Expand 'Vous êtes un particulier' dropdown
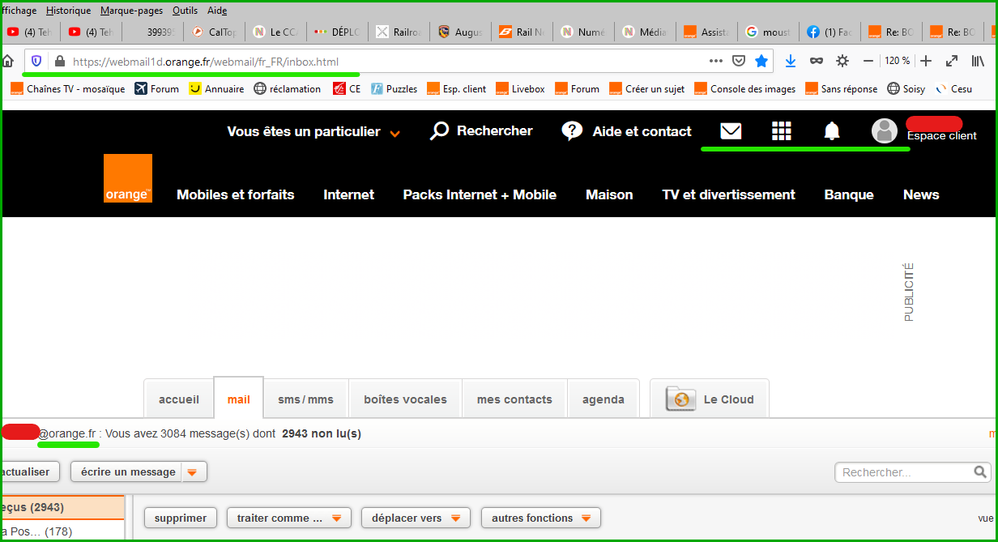Screen dimensions: 998x542 tap(395, 133)
